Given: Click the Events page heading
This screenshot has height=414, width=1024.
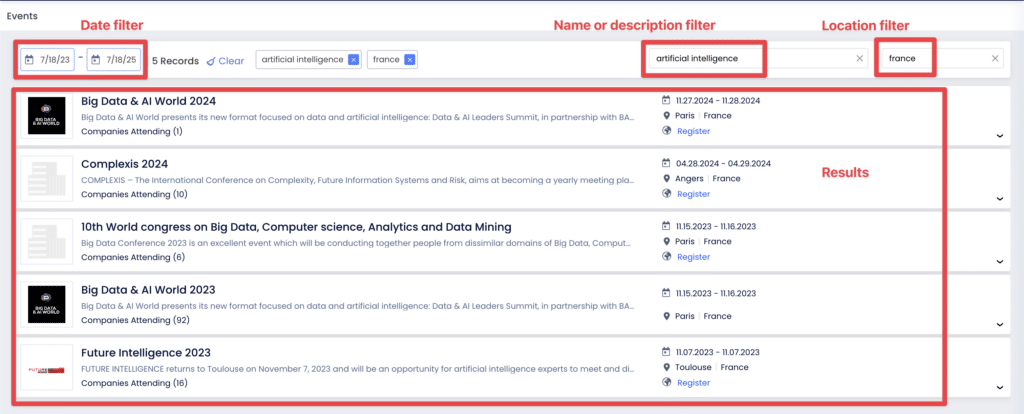Looking at the screenshot, I should coord(22,16).
